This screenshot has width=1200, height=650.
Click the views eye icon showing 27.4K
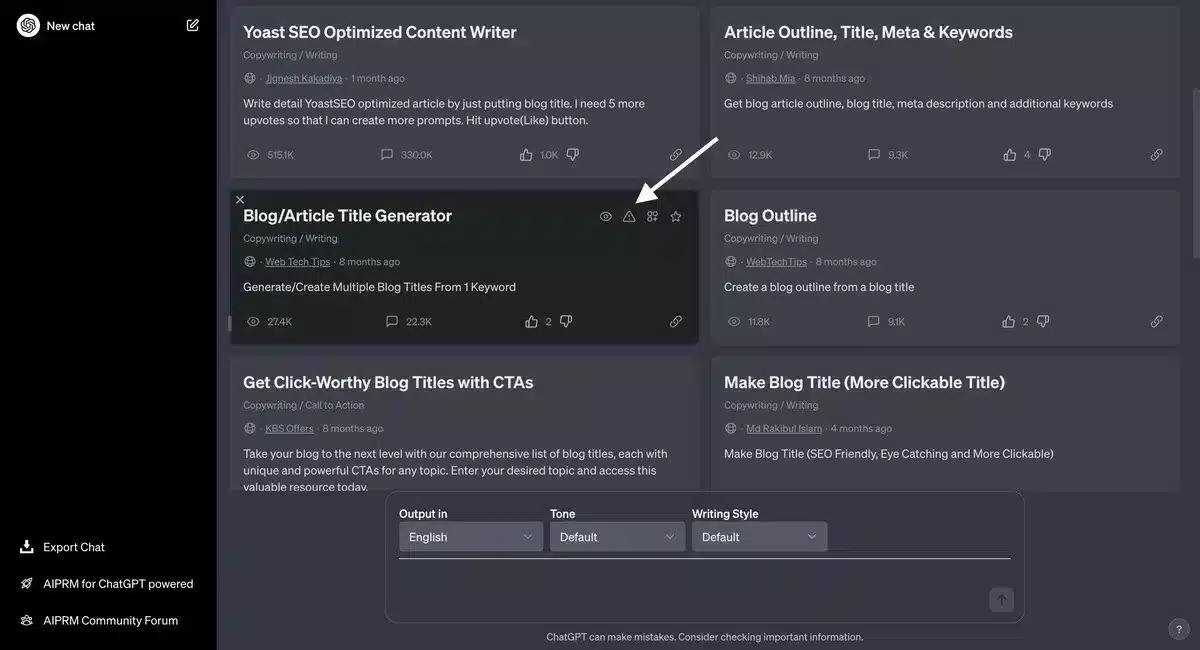click(253, 322)
